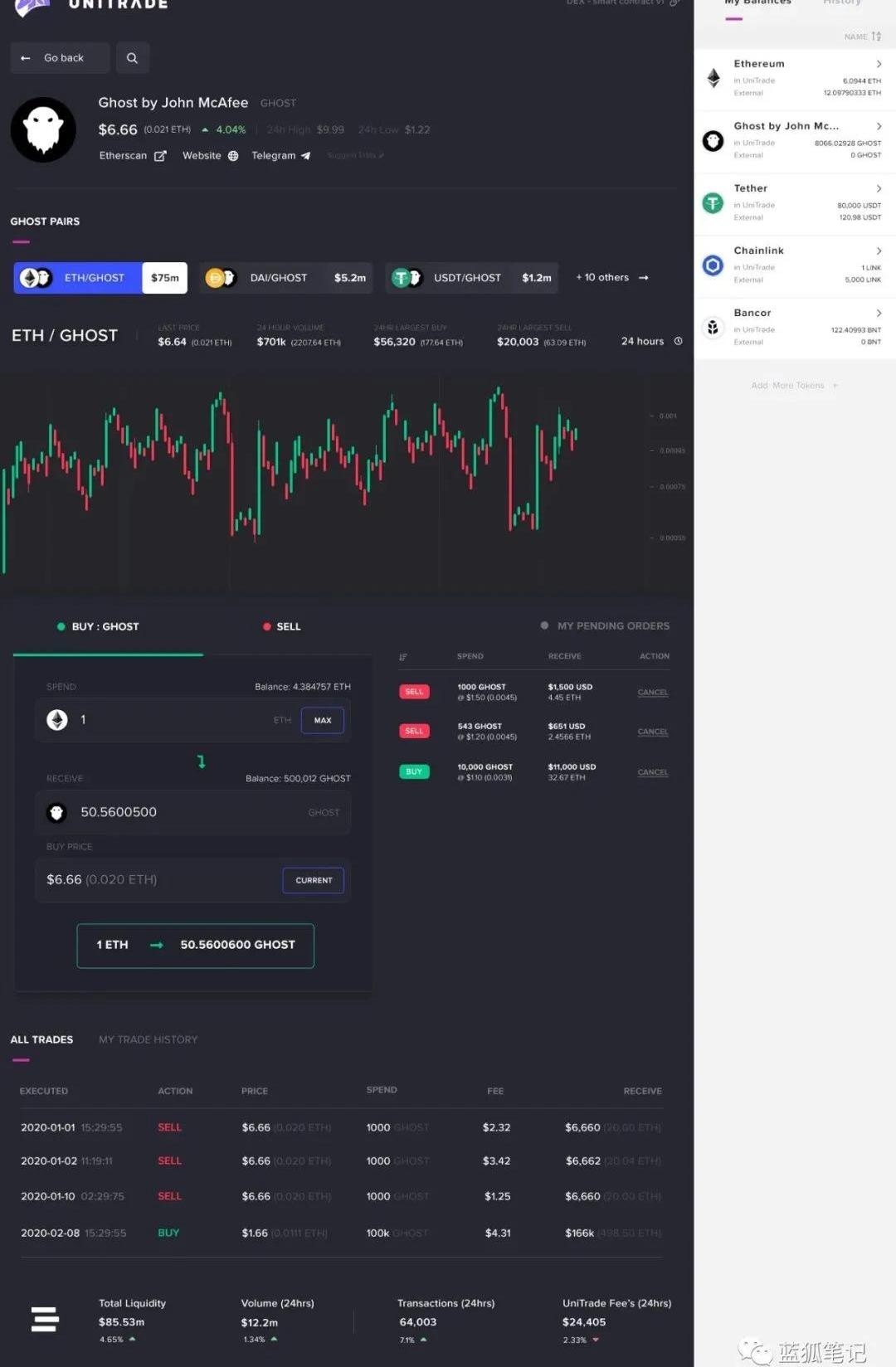Open Telegram paper plane icon

coord(305,156)
